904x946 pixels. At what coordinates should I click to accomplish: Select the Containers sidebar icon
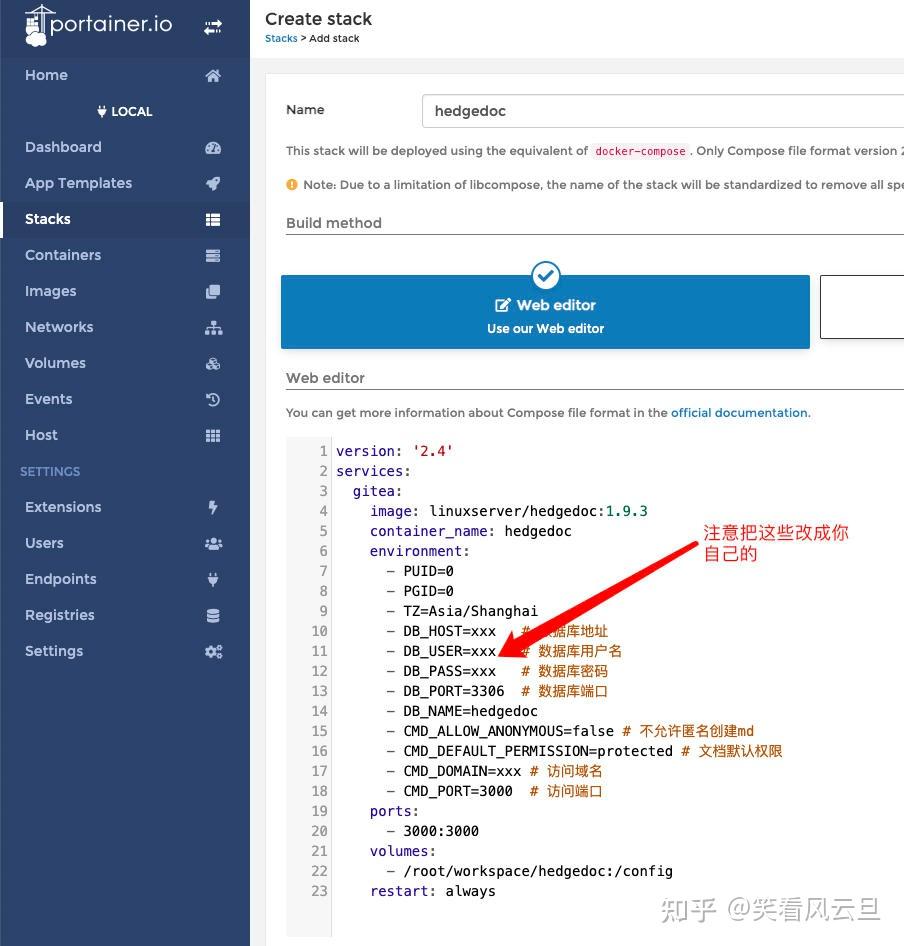coord(213,255)
